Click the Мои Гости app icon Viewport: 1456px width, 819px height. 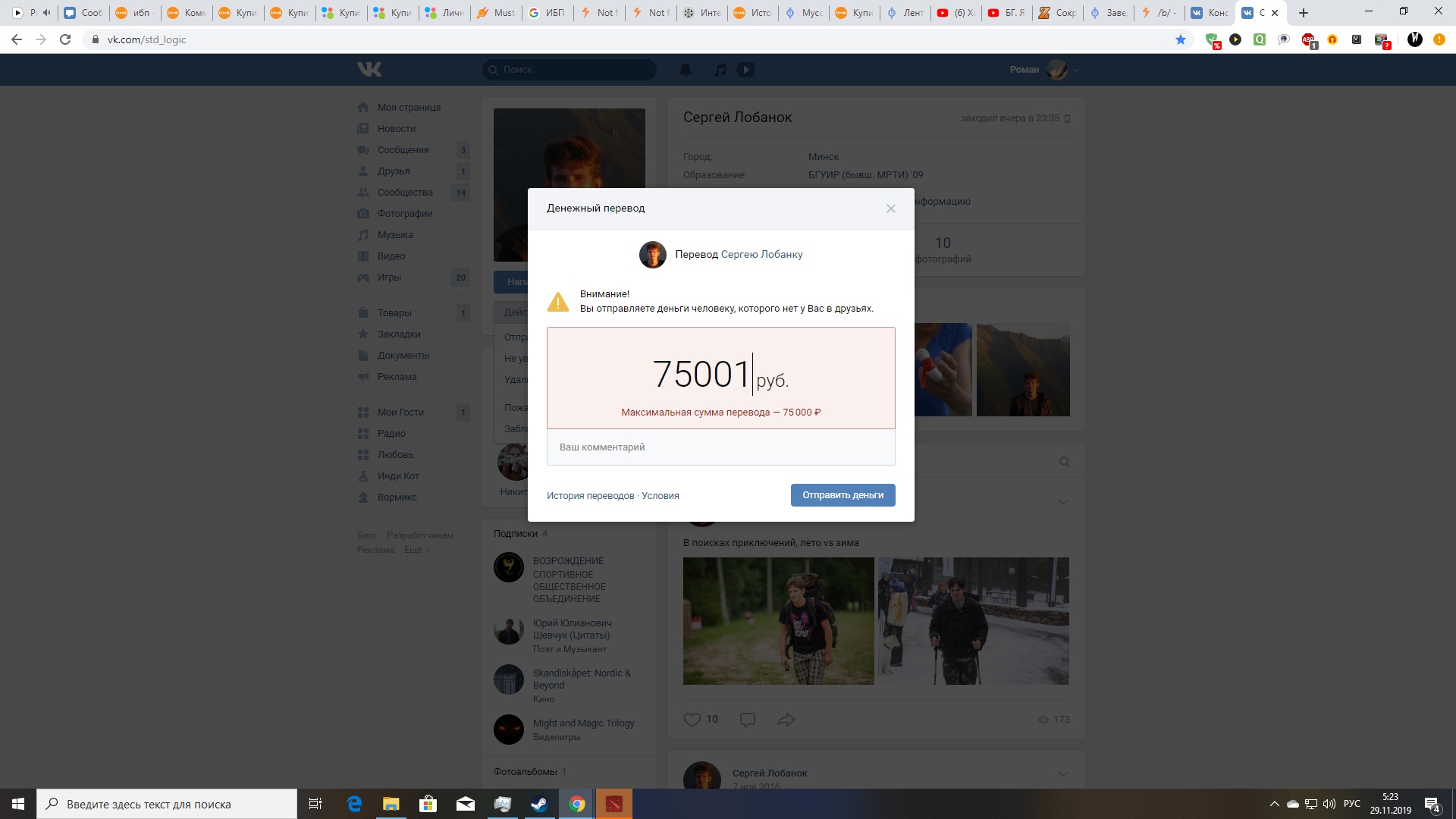[363, 413]
